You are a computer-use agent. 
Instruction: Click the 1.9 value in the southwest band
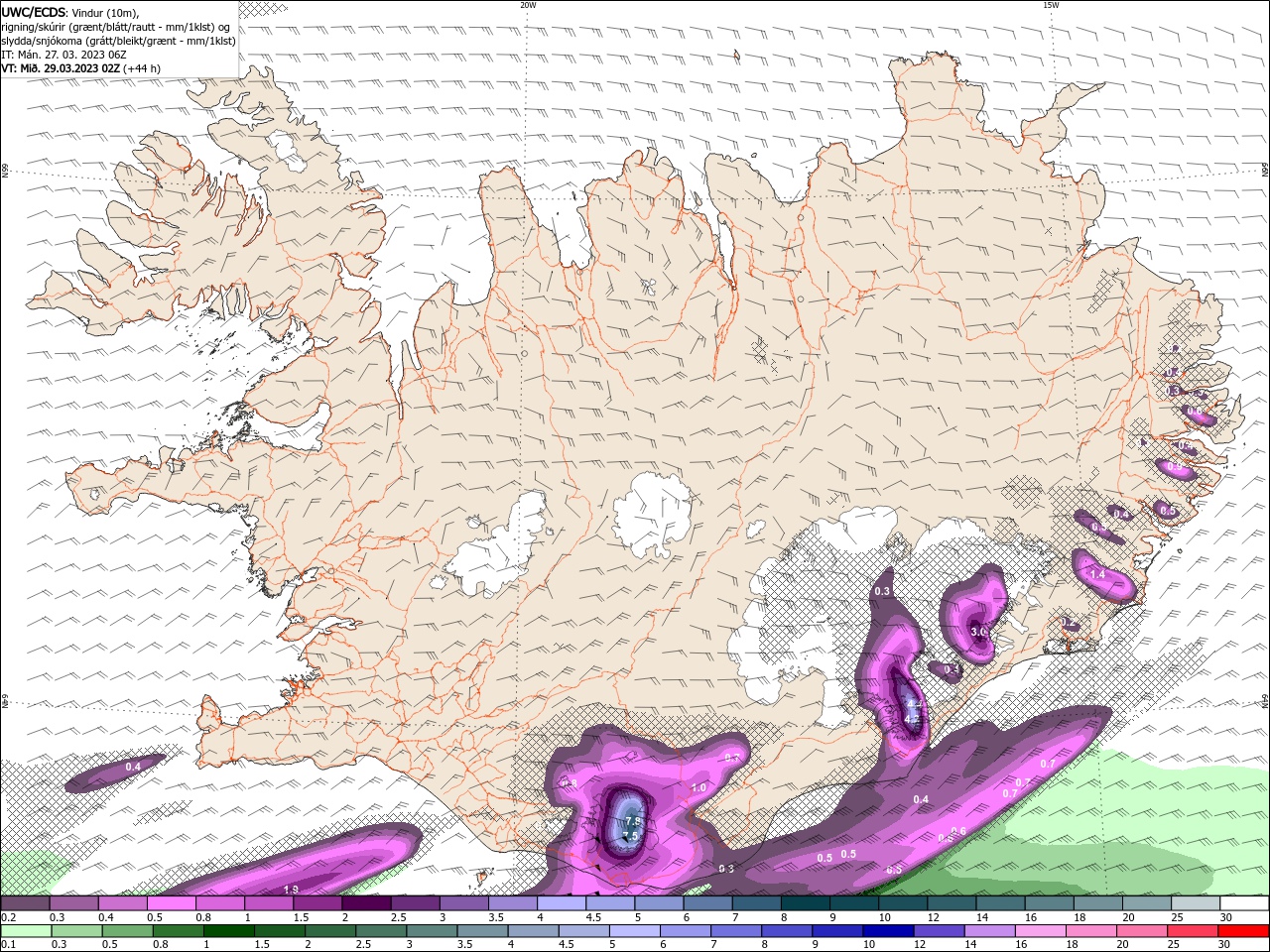pos(291,890)
